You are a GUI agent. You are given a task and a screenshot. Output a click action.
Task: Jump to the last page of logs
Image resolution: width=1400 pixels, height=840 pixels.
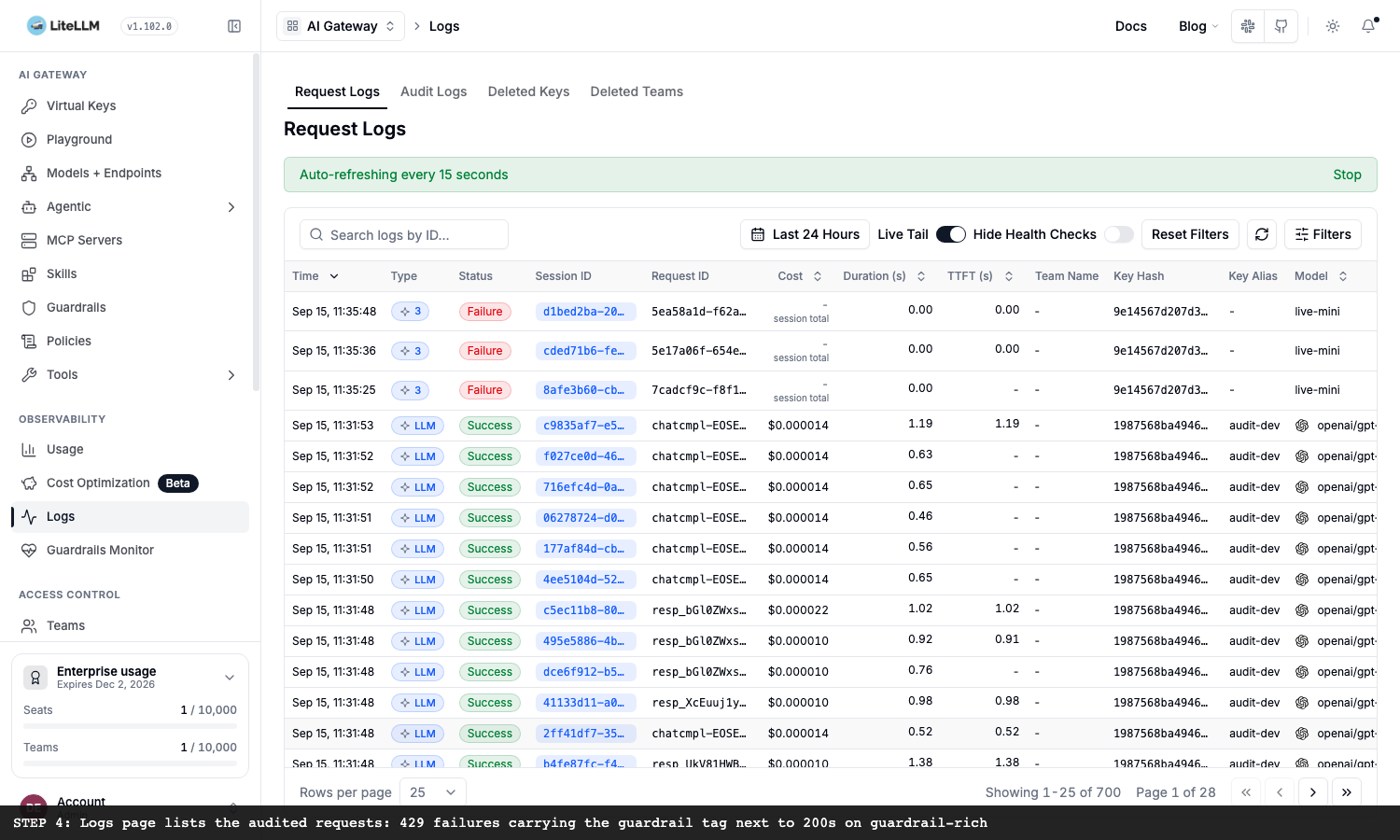click(1346, 792)
